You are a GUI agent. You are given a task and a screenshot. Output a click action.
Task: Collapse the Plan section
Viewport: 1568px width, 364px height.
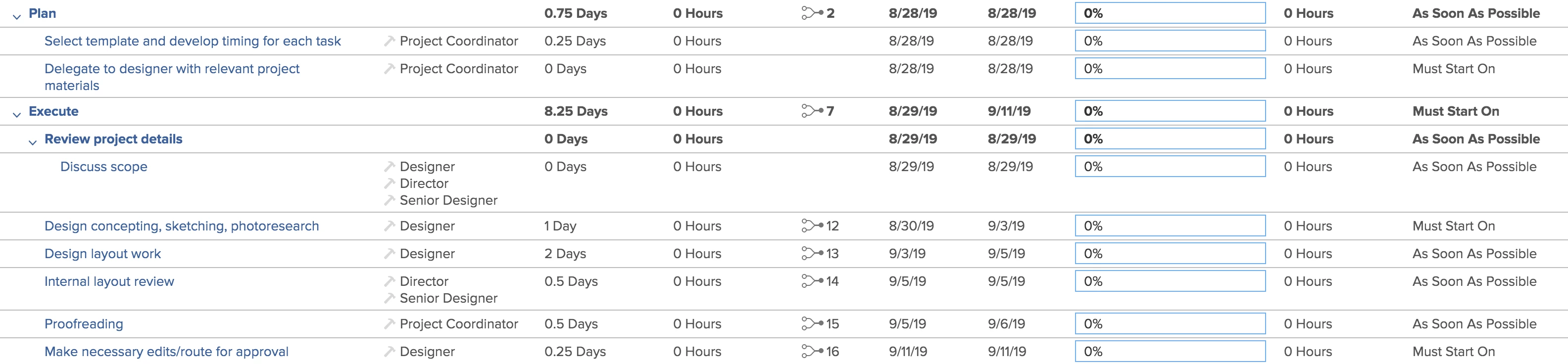16,16
